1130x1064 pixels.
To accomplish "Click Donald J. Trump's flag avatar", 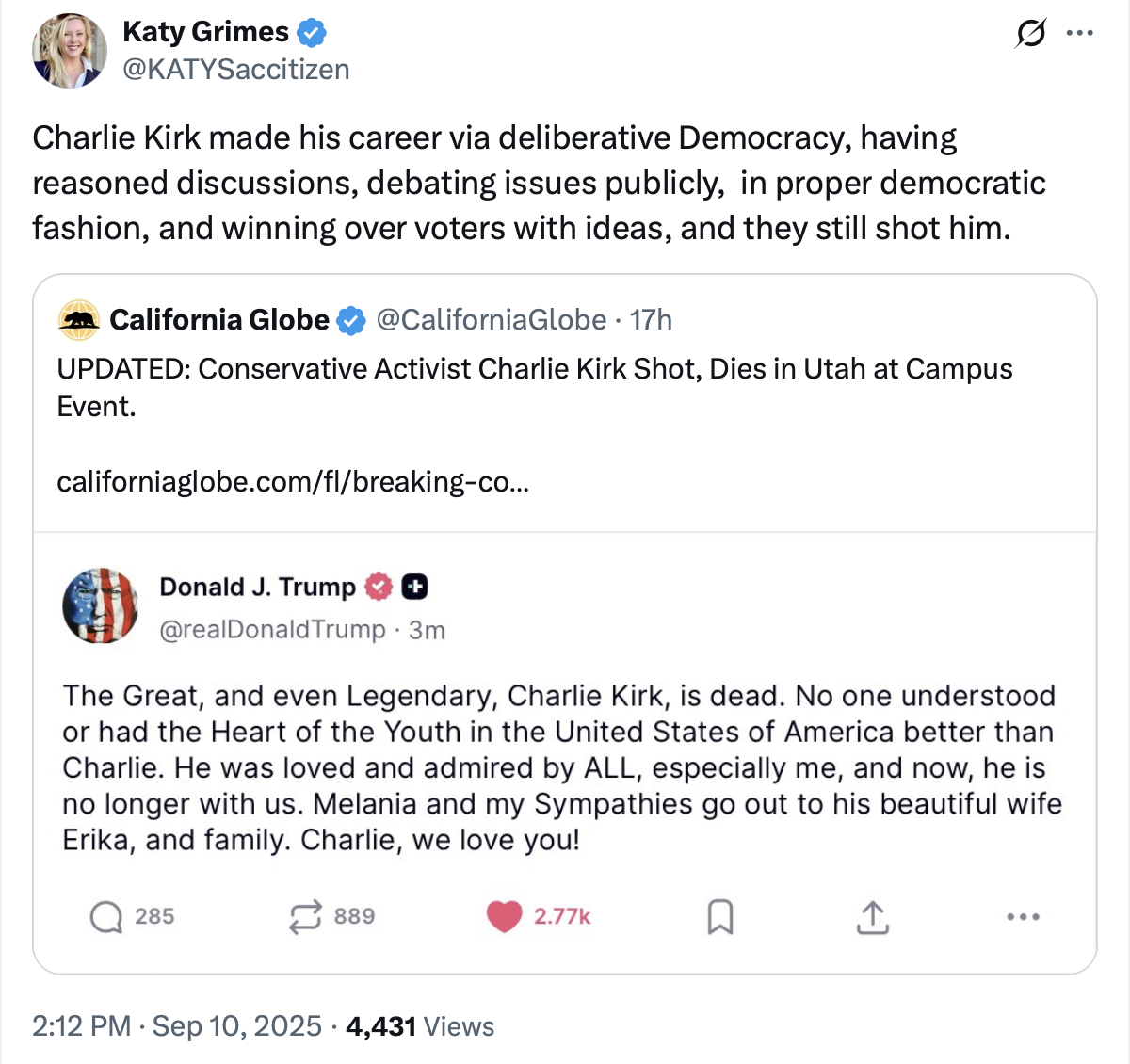I will tap(100, 606).
